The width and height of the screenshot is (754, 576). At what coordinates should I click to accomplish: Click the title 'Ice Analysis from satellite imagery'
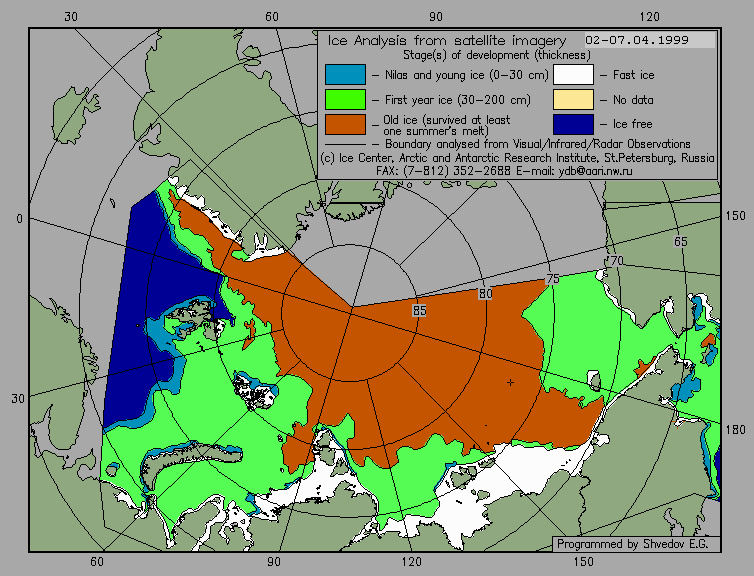click(x=447, y=40)
